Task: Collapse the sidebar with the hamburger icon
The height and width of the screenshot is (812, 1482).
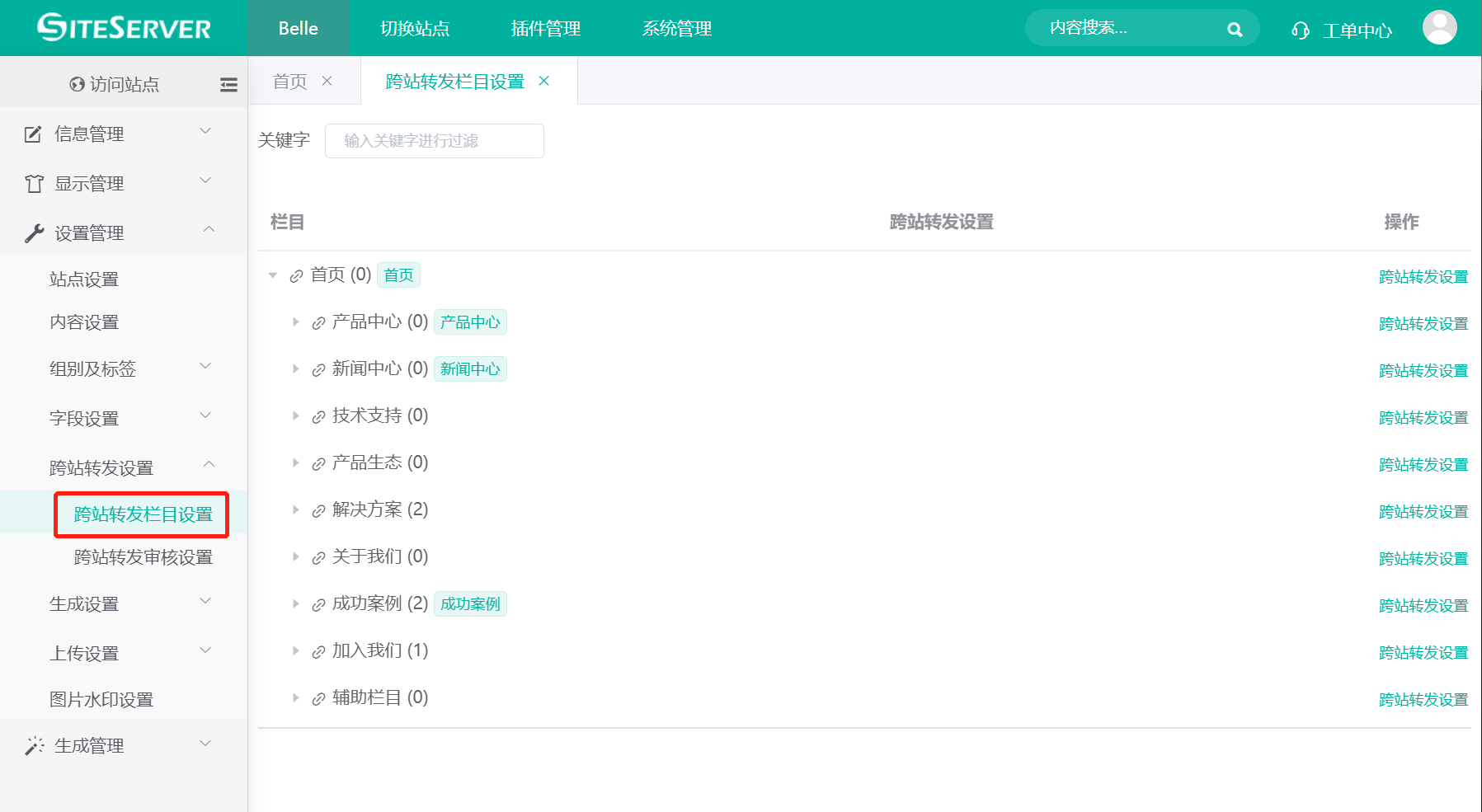Action: [228, 83]
